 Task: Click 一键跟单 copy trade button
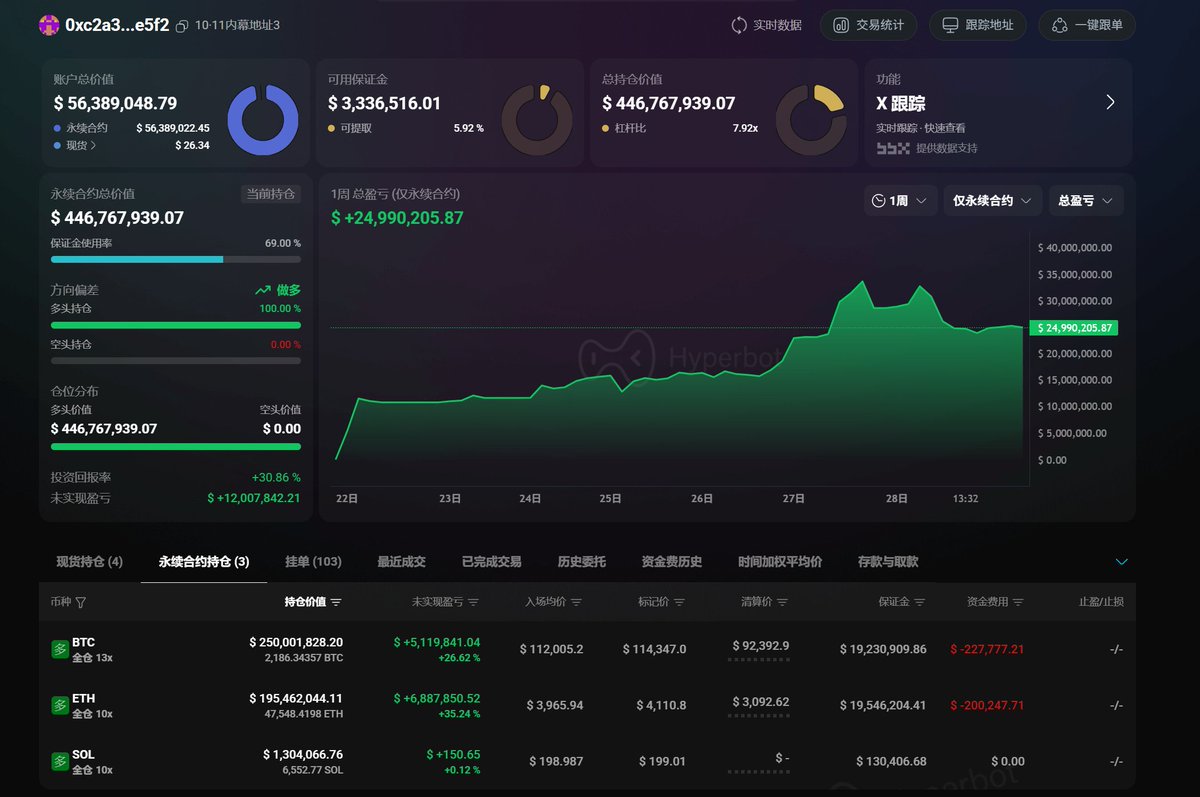click(1087, 25)
